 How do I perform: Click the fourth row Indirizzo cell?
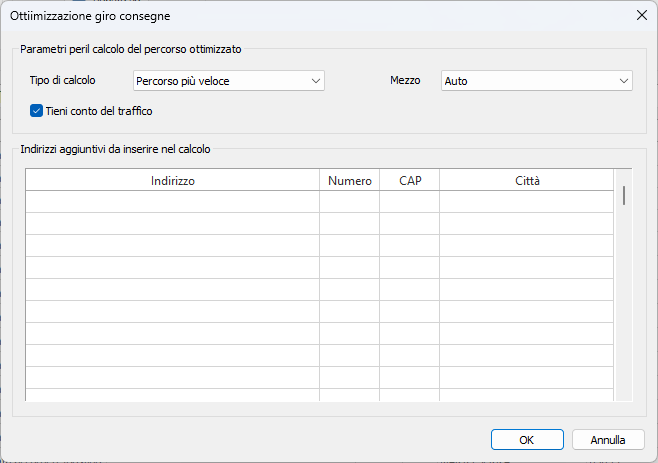(x=173, y=268)
